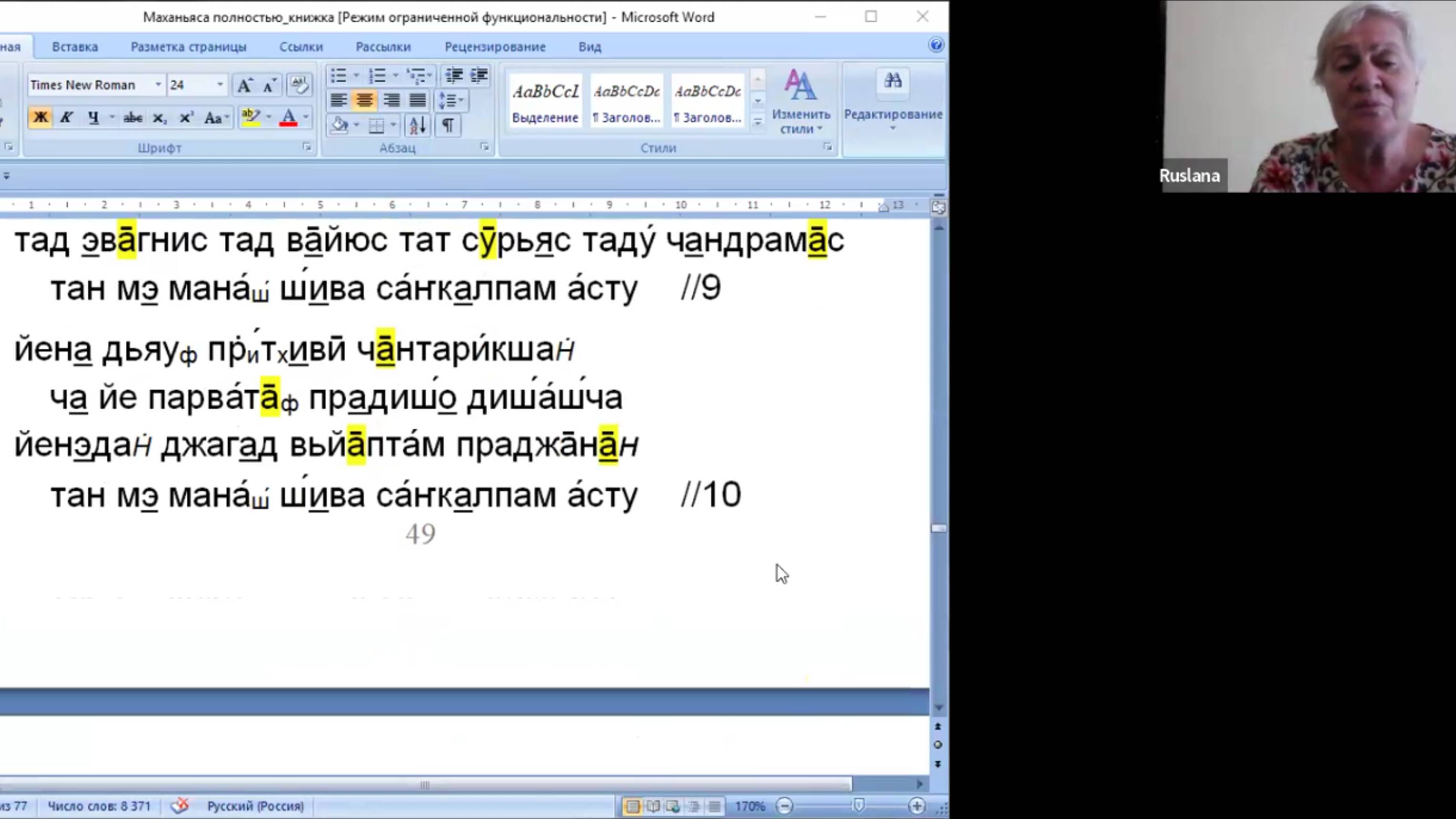Click the zoom slider handle

click(859, 806)
